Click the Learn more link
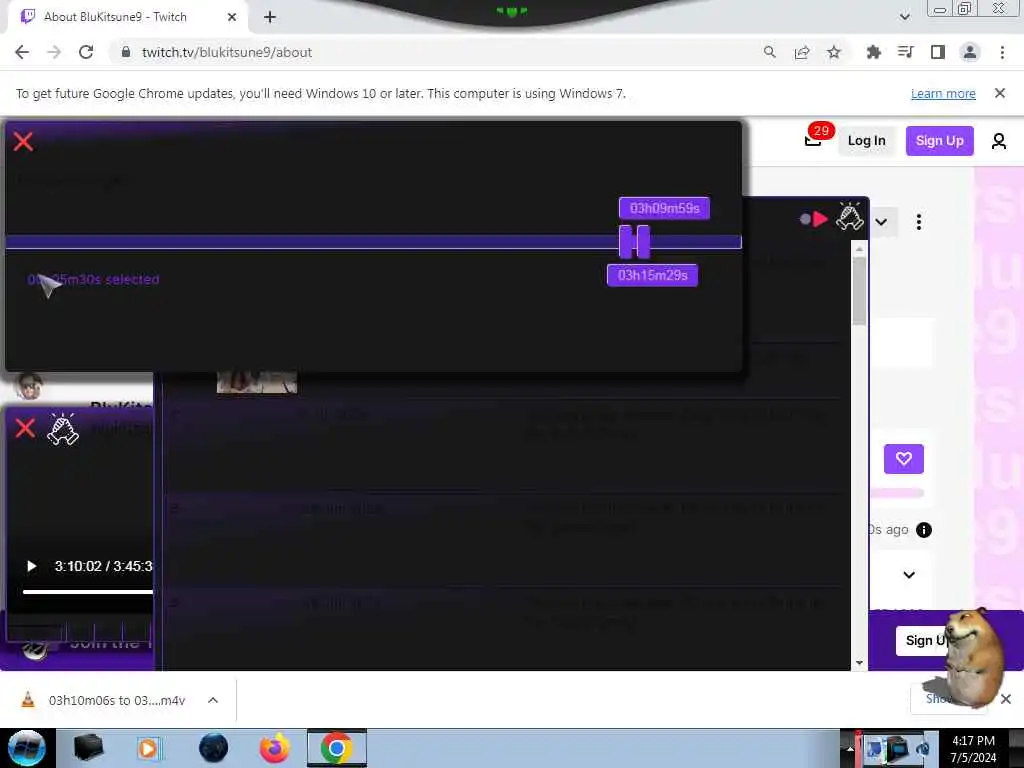Viewport: 1024px width, 768px height. [943, 93]
